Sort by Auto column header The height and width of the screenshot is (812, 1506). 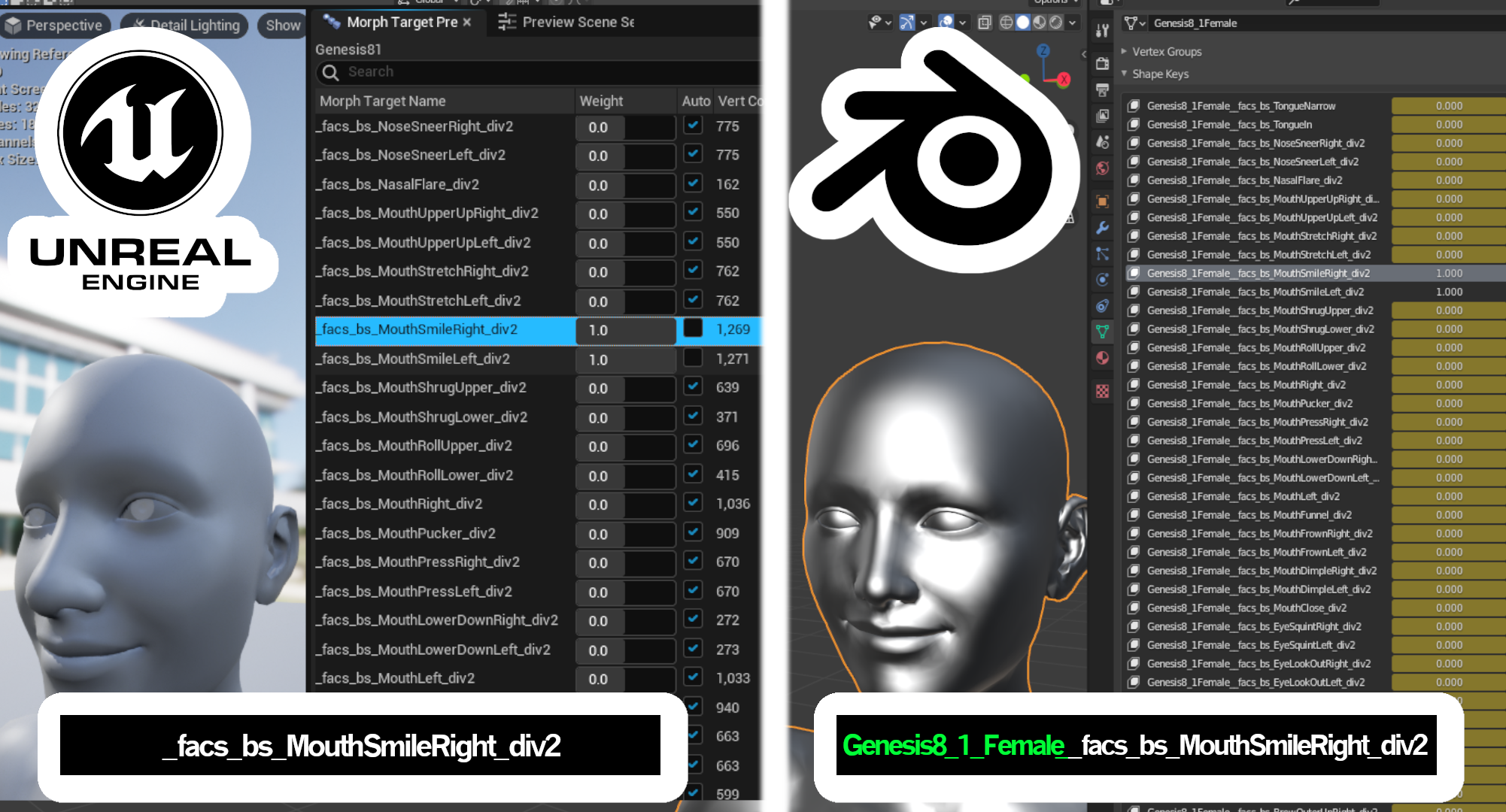tap(695, 101)
